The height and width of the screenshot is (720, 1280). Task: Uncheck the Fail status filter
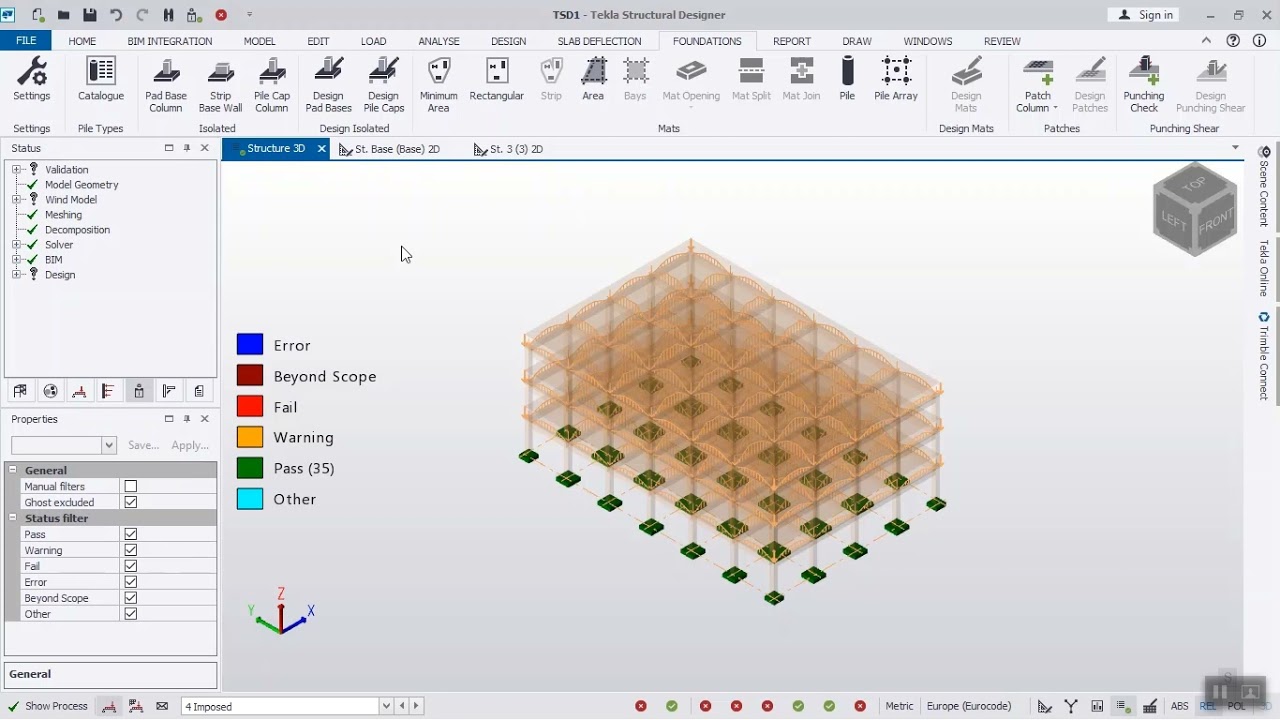point(131,566)
